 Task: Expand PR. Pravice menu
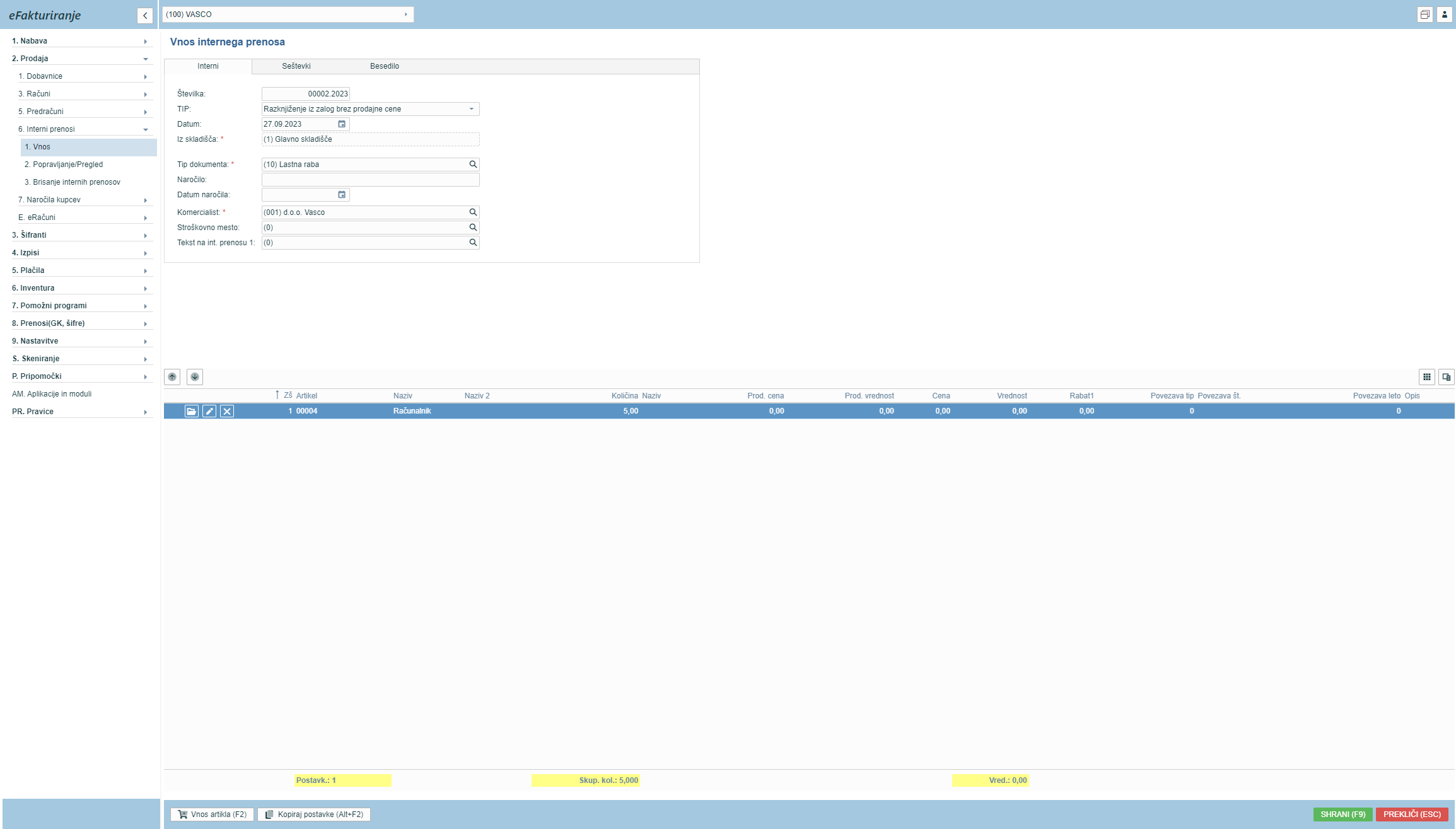pos(82,412)
